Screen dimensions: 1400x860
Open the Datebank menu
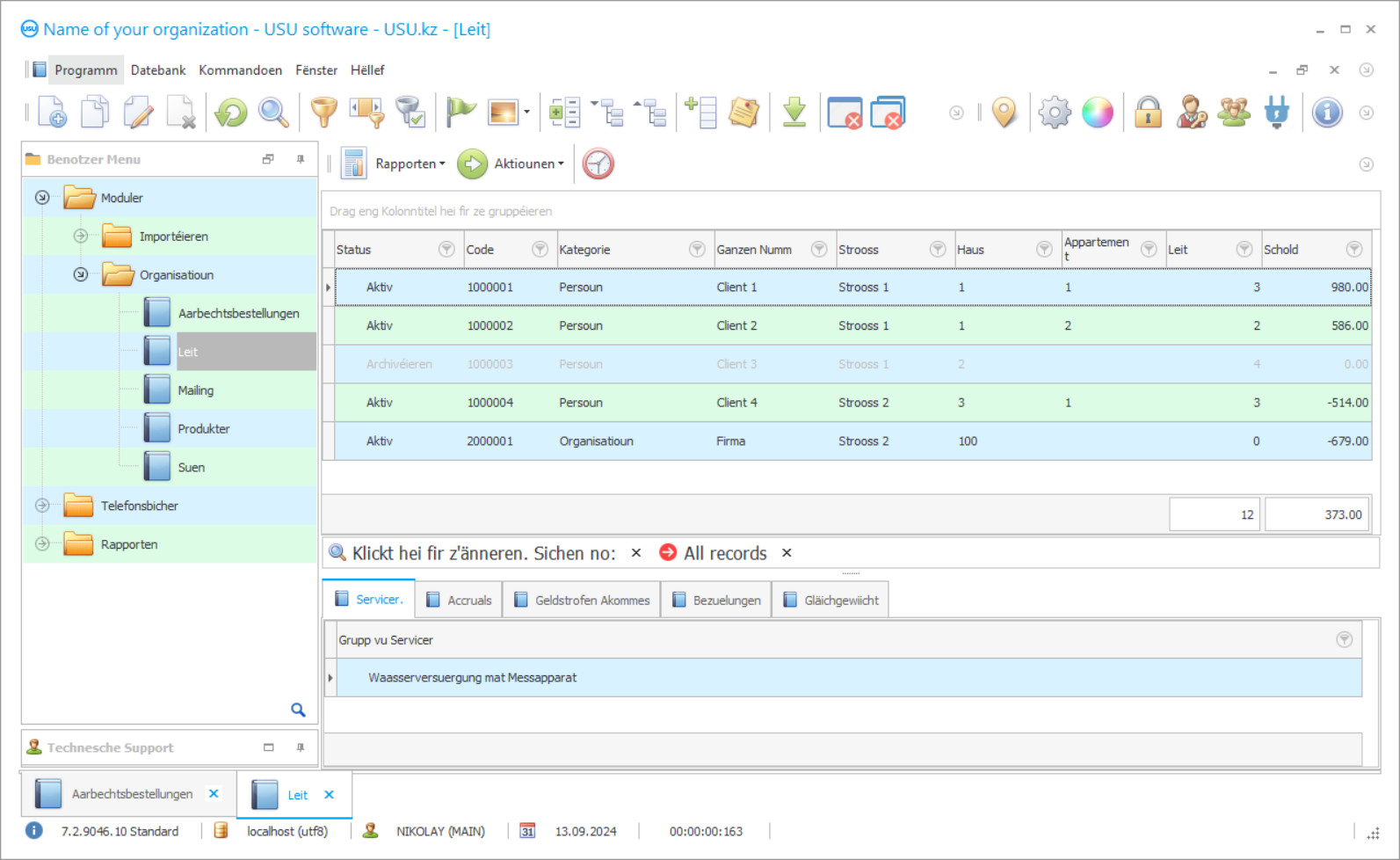click(158, 70)
